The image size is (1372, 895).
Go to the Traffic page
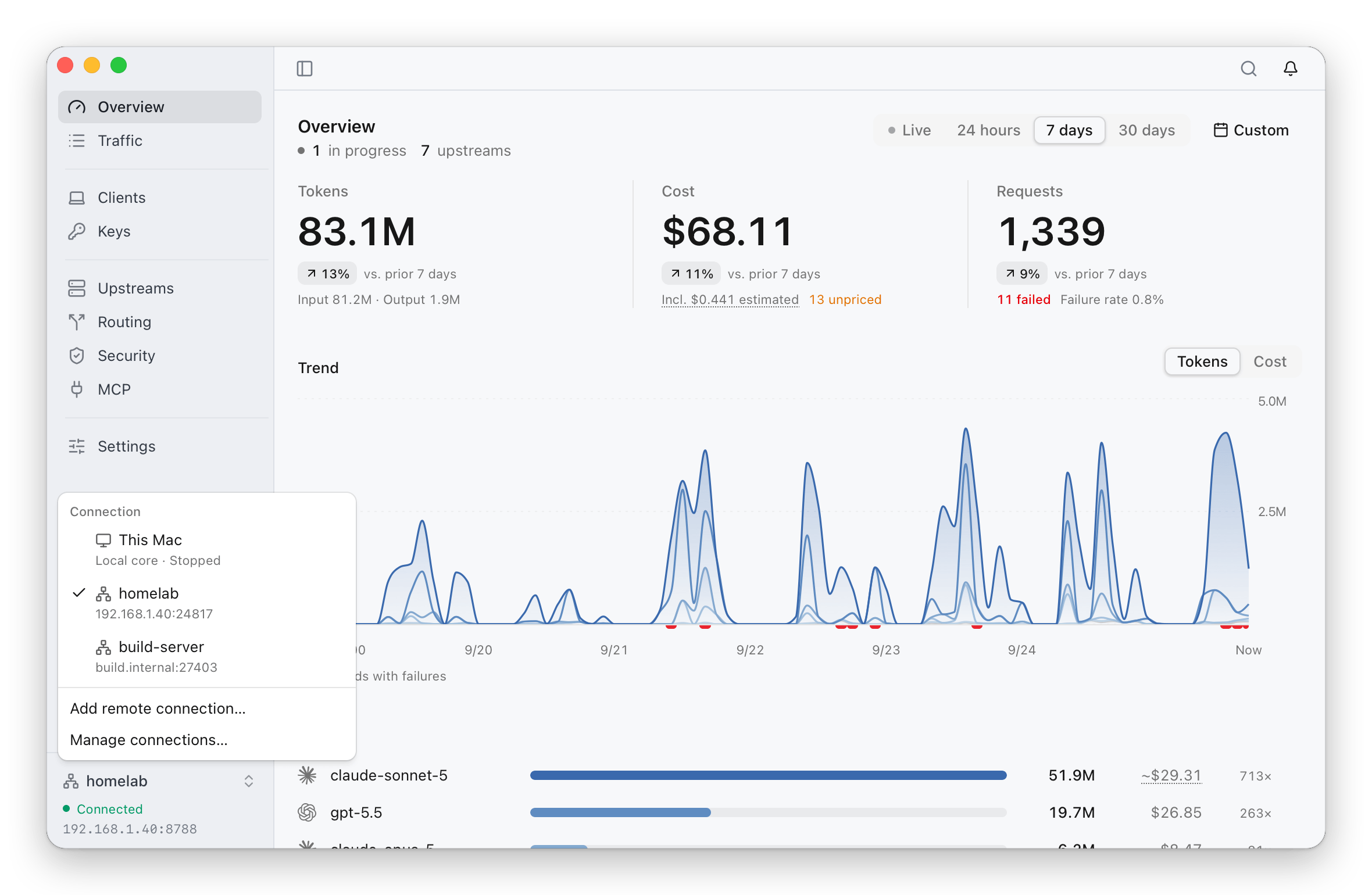[x=160, y=141]
